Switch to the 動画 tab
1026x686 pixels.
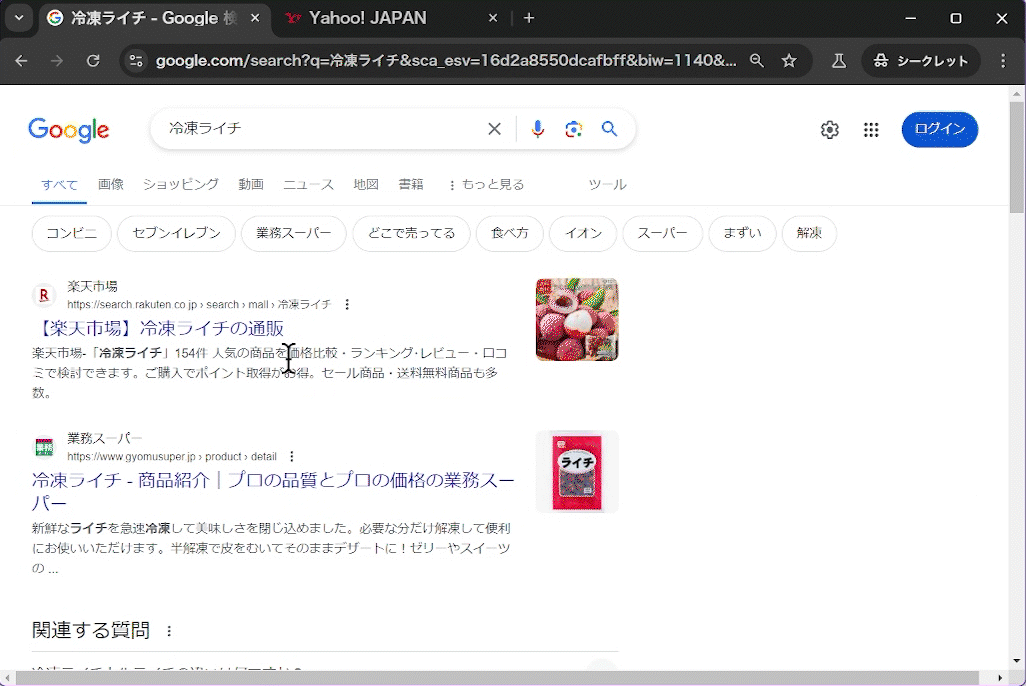coord(251,185)
